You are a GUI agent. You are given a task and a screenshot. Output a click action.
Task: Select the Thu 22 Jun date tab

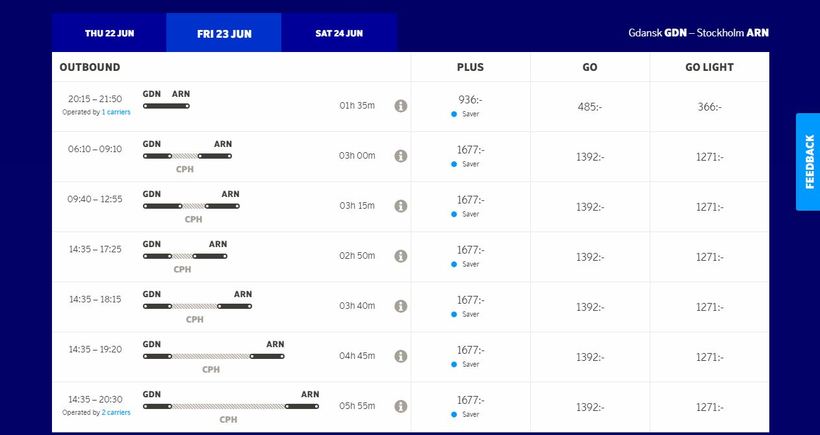(109, 33)
